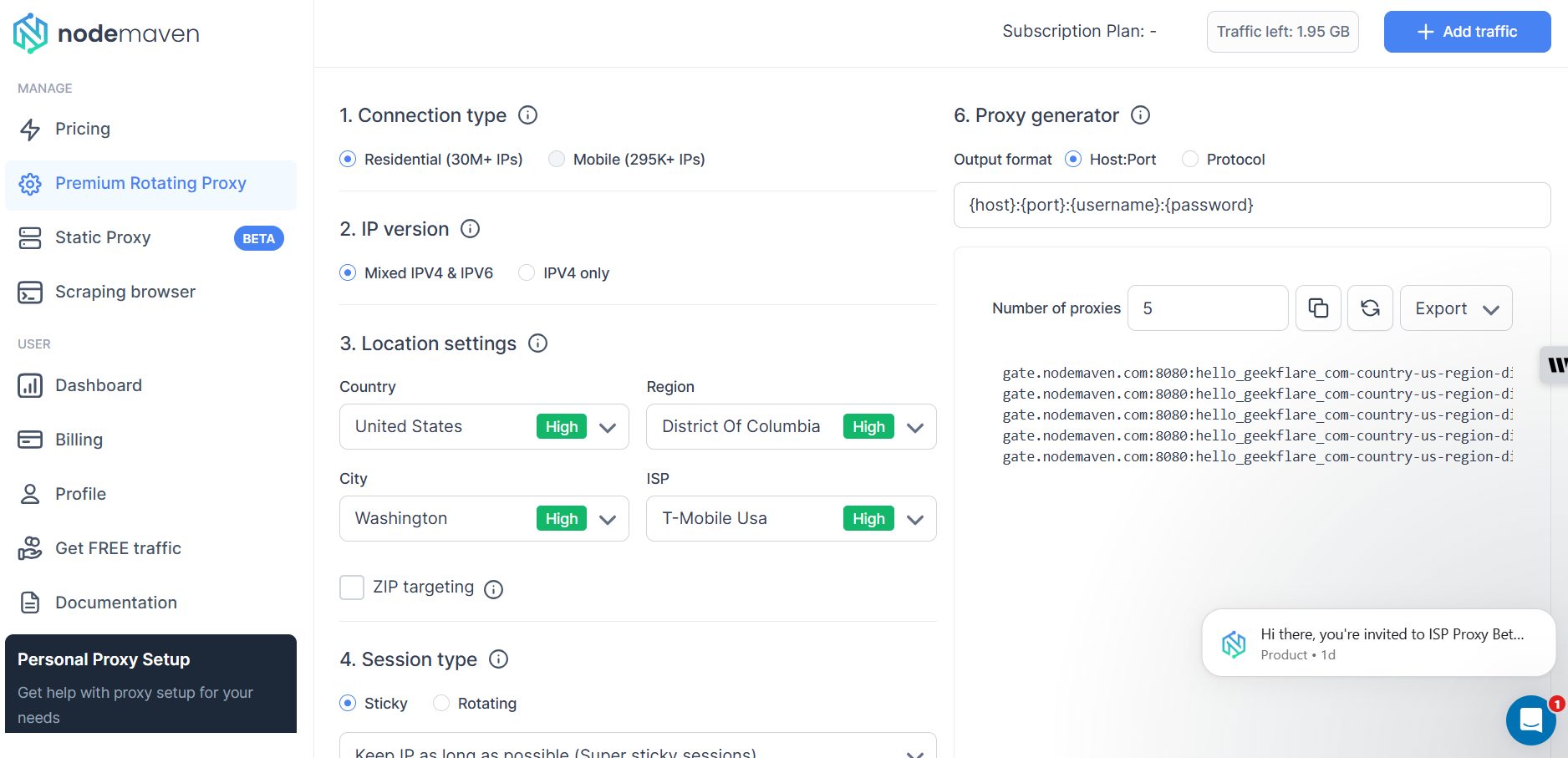
Task: Click the copy proxies icon
Action: point(1318,308)
